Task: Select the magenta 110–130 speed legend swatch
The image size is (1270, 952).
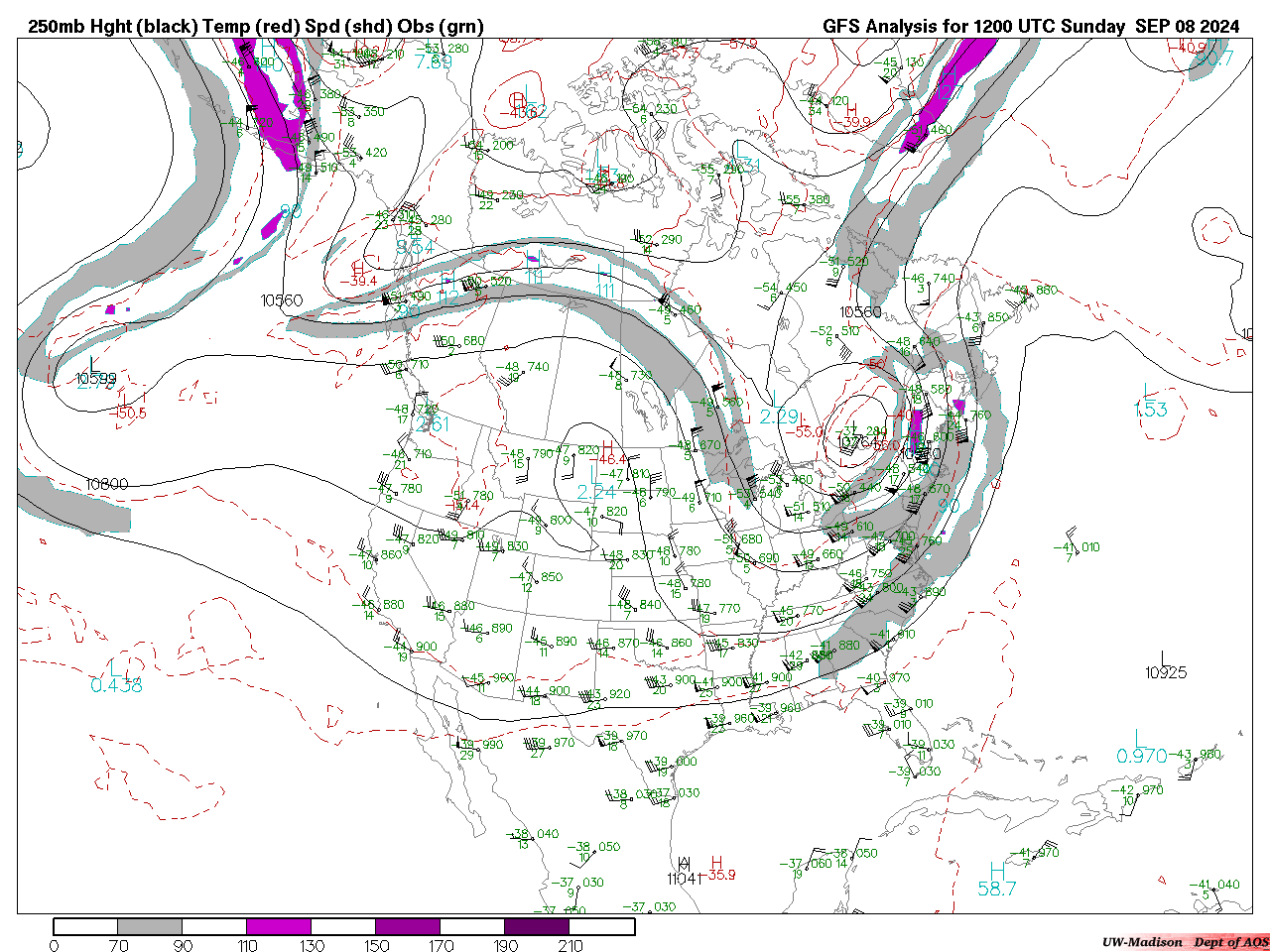Action: pos(279,926)
